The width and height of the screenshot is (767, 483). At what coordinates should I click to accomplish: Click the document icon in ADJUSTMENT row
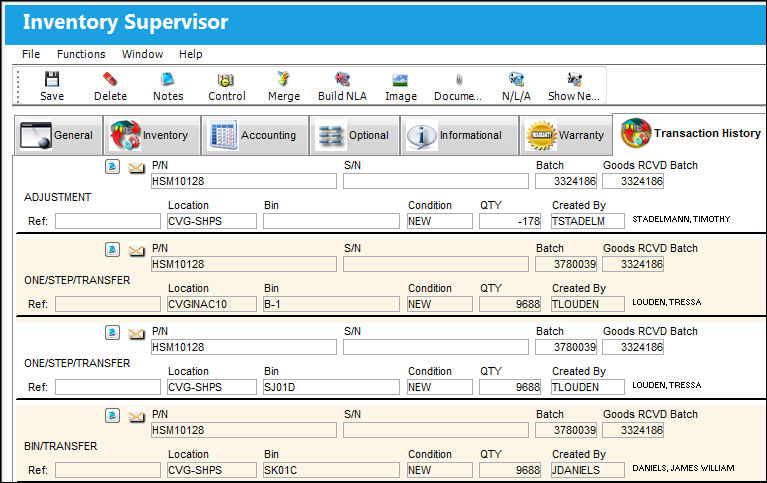click(113, 167)
